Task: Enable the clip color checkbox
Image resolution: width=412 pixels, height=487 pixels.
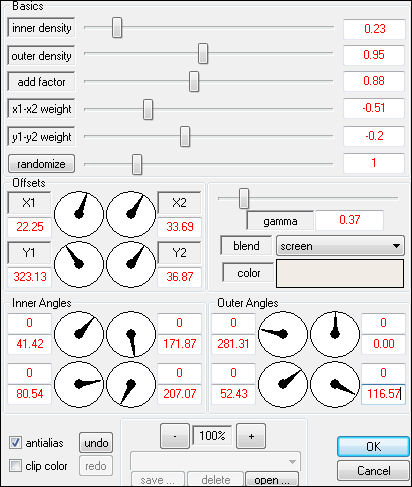Action: pyautogui.click(x=15, y=465)
